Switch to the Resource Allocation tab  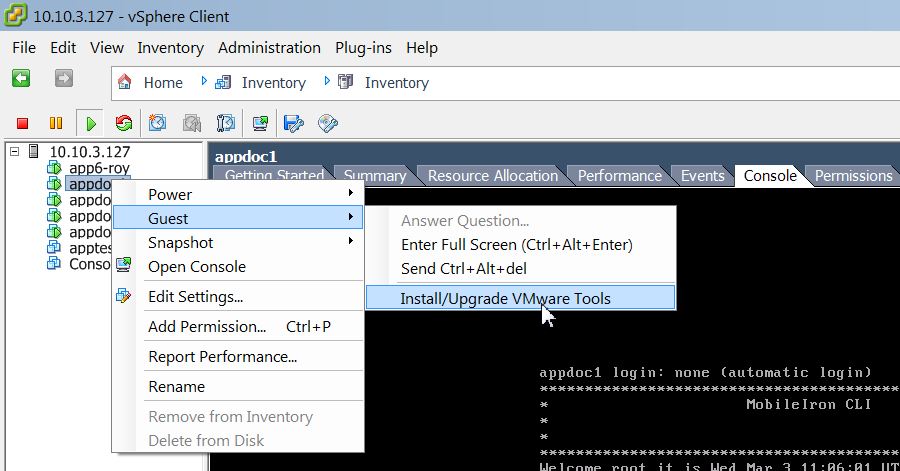pyautogui.click(x=493, y=176)
